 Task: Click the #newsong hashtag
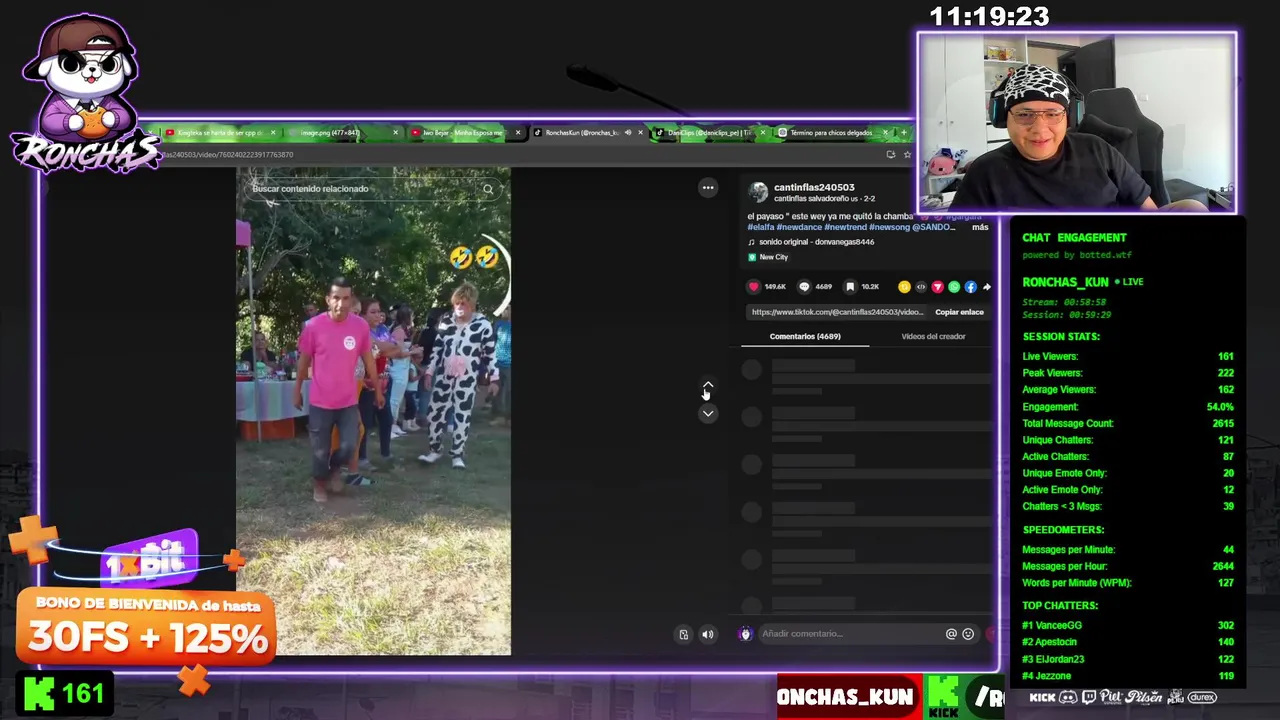[x=889, y=227]
